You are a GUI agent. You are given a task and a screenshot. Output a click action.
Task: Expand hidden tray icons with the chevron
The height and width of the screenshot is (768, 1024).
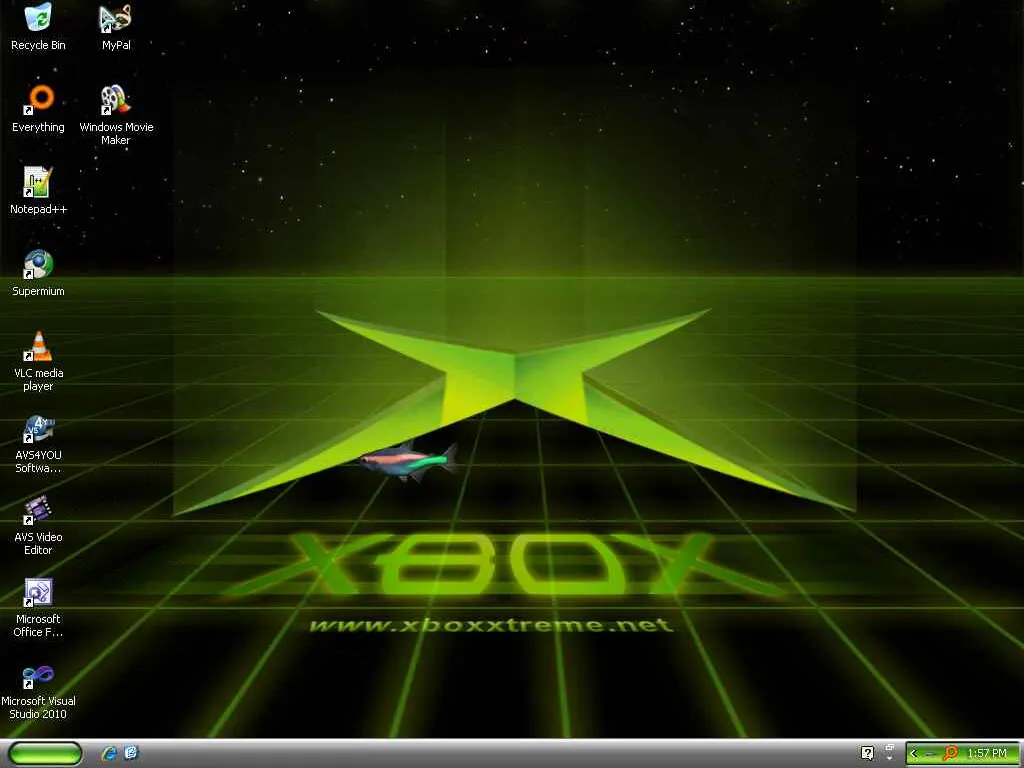click(914, 754)
